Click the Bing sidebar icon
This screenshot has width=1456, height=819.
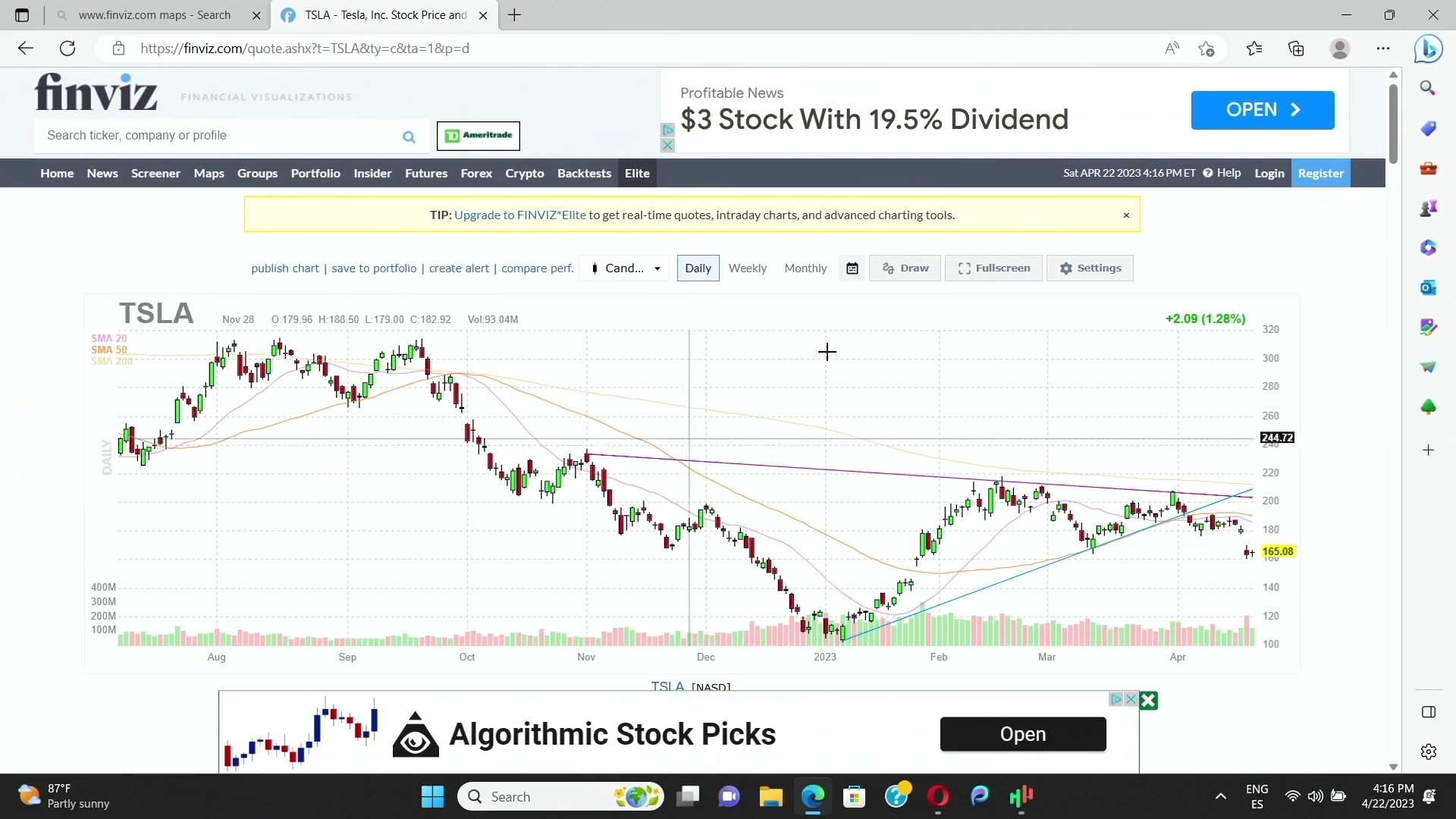pos(1428,49)
